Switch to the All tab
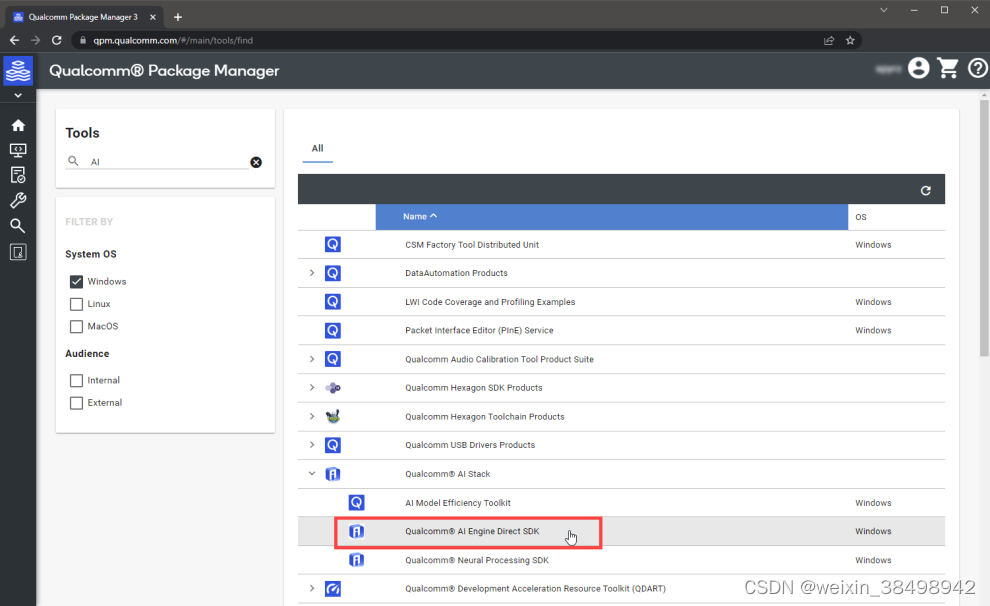 point(317,148)
